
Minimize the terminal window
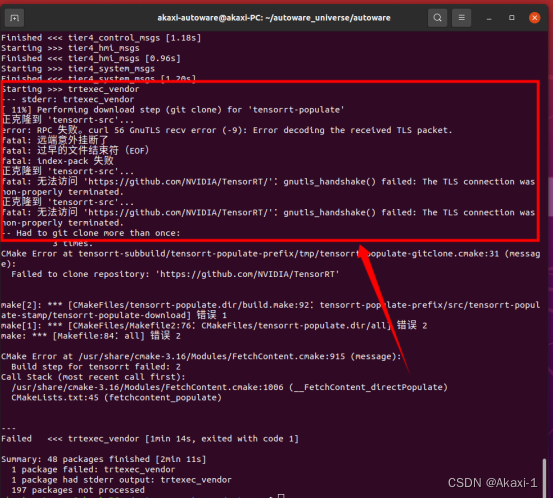pos(489,18)
